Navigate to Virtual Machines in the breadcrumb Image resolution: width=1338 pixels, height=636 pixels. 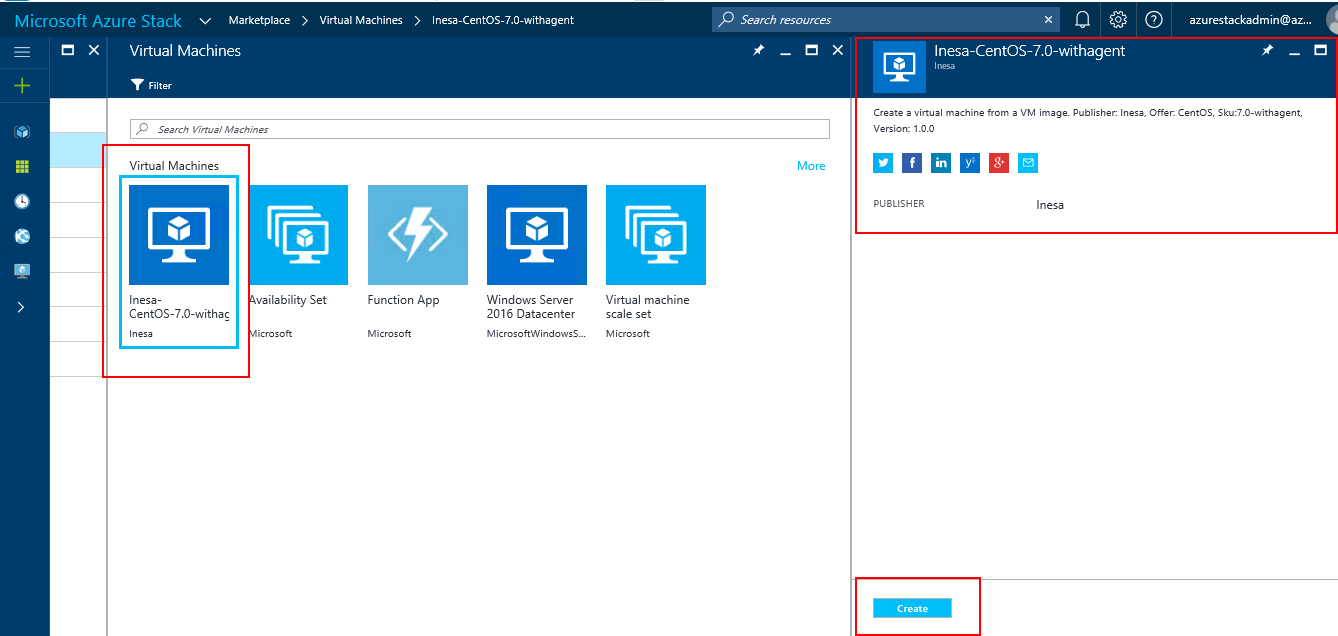pyautogui.click(x=361, y=20)
